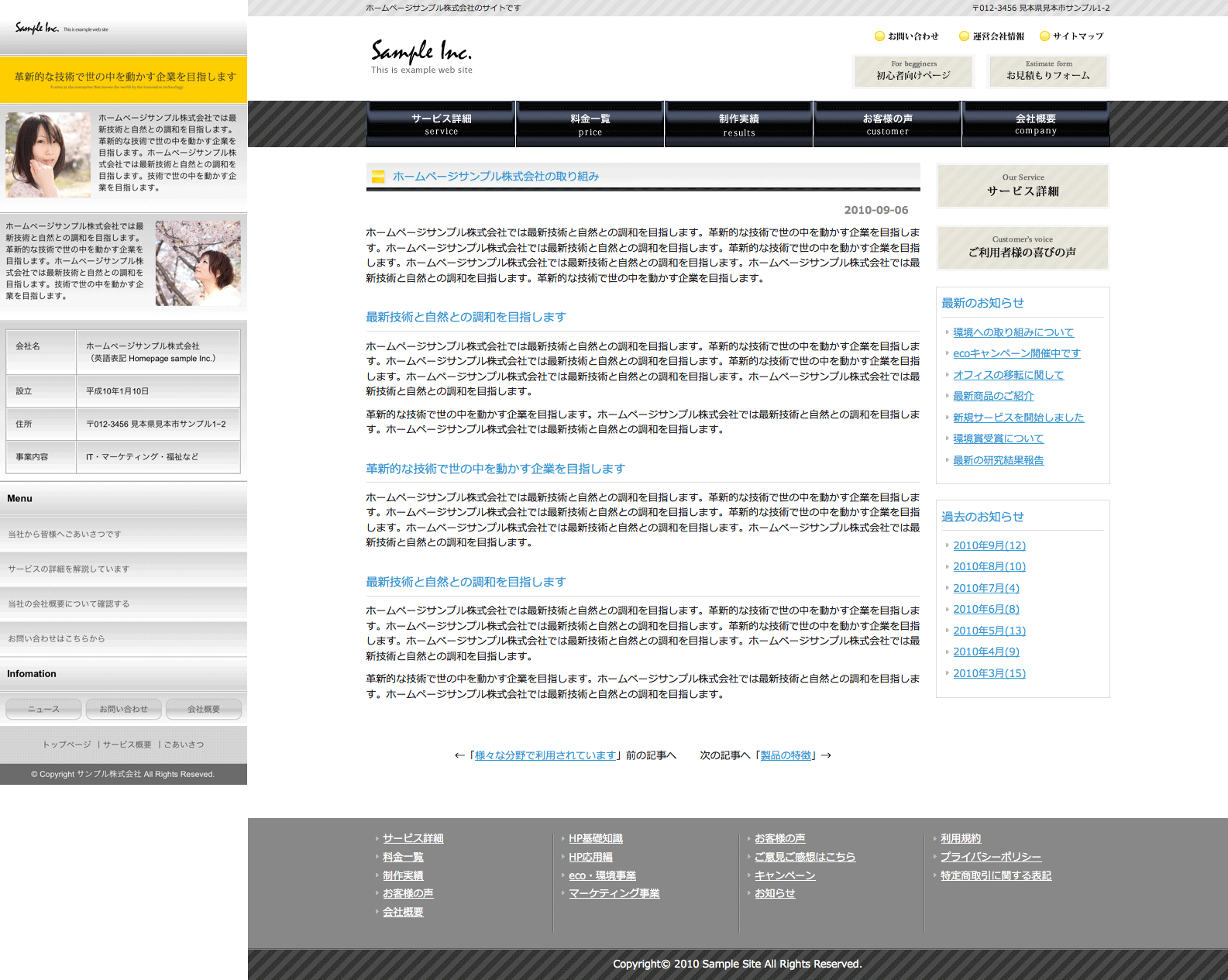The image size is (1228, 980).
Task: Click the woman's portrait thumbnail at sidebar top
Action: pos(48,155)
